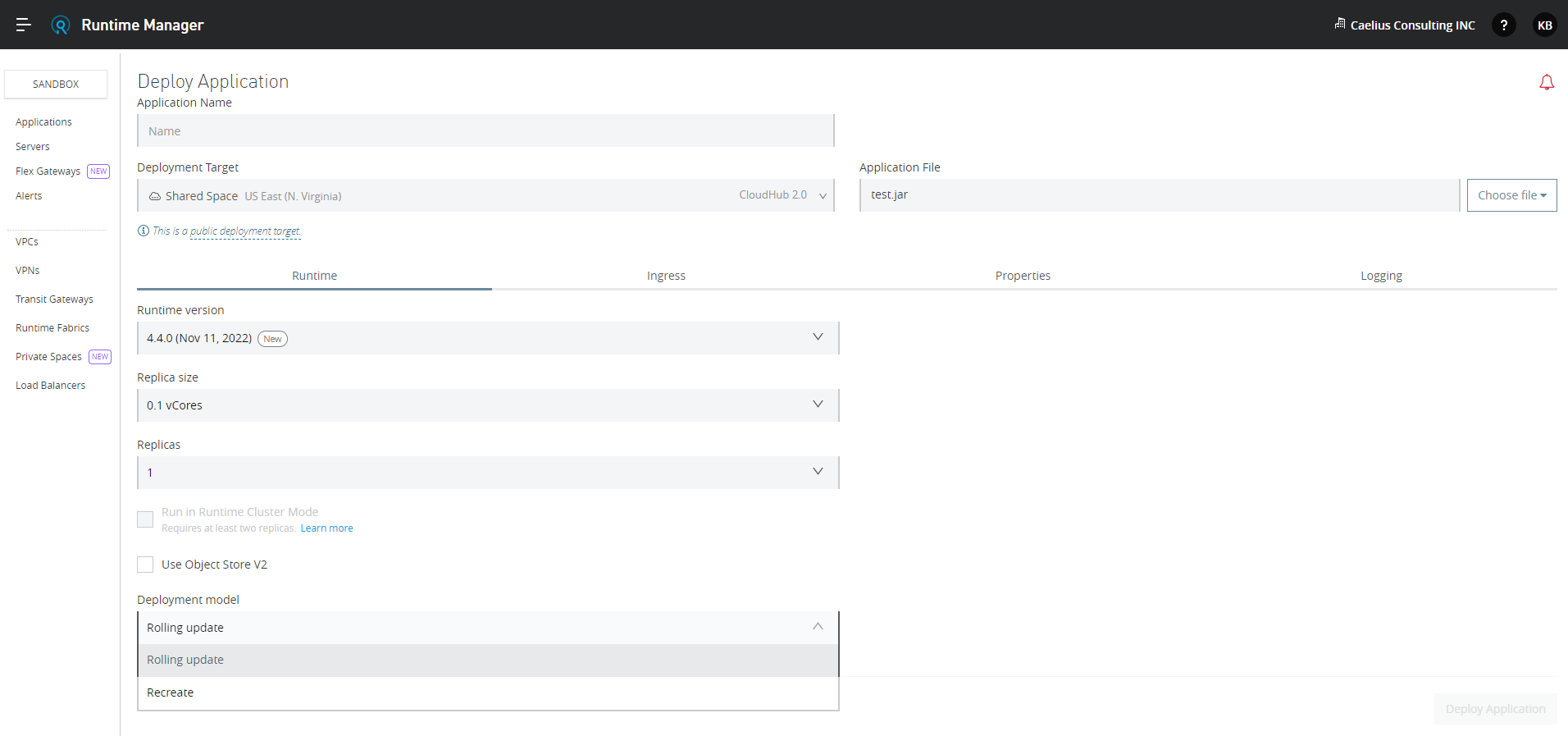Focus the Application Name input field

[485, 130]
